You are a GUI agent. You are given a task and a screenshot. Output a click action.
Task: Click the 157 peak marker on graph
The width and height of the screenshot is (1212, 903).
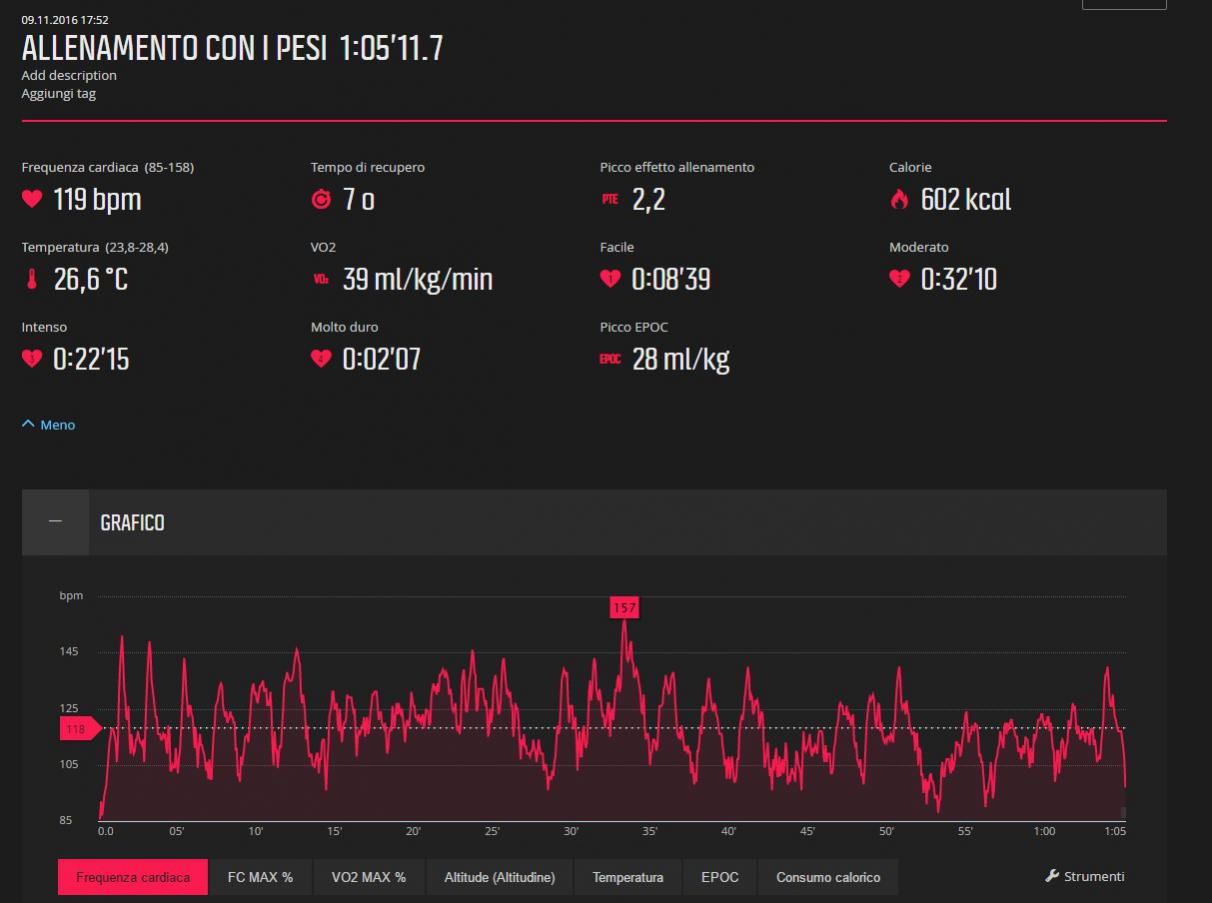(x=625, y=607)
